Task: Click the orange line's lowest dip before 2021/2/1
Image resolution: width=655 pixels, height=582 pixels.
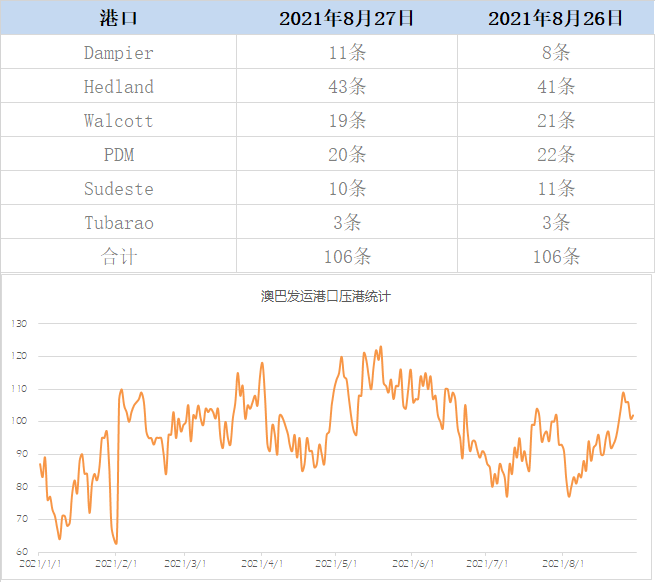Action: [116, 543]
